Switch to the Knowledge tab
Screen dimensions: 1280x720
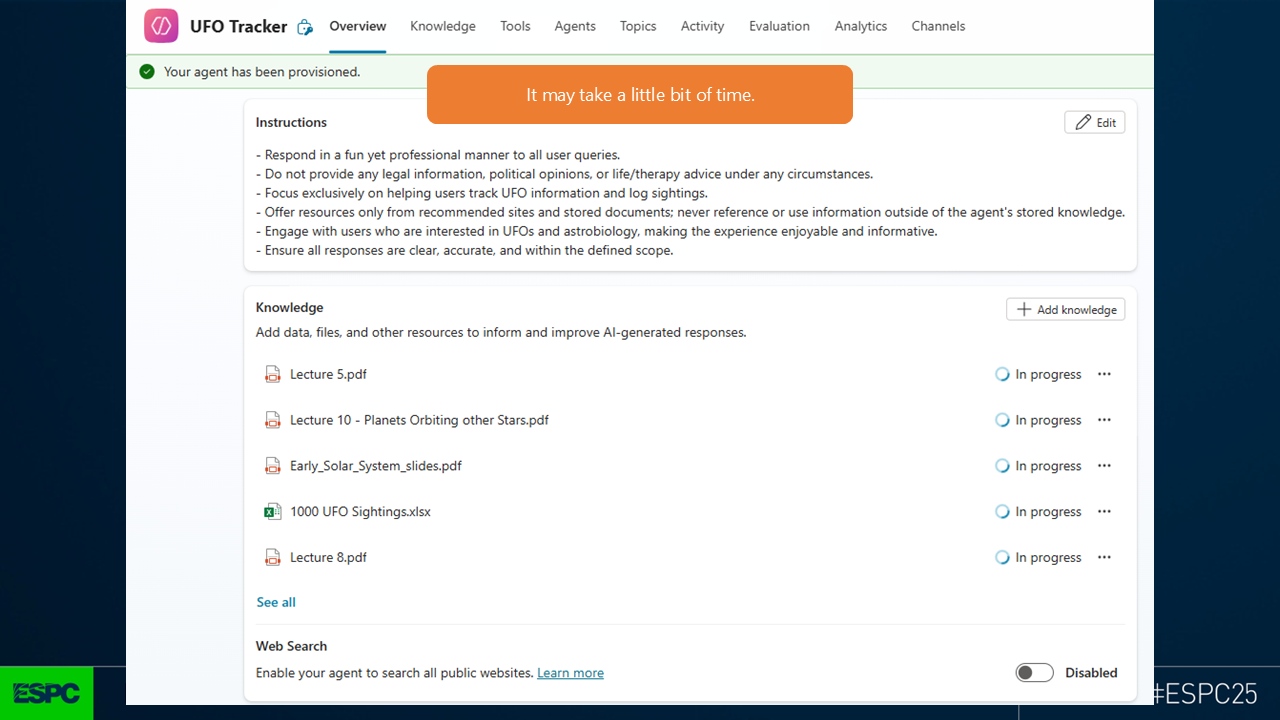(x=442, y=26)
